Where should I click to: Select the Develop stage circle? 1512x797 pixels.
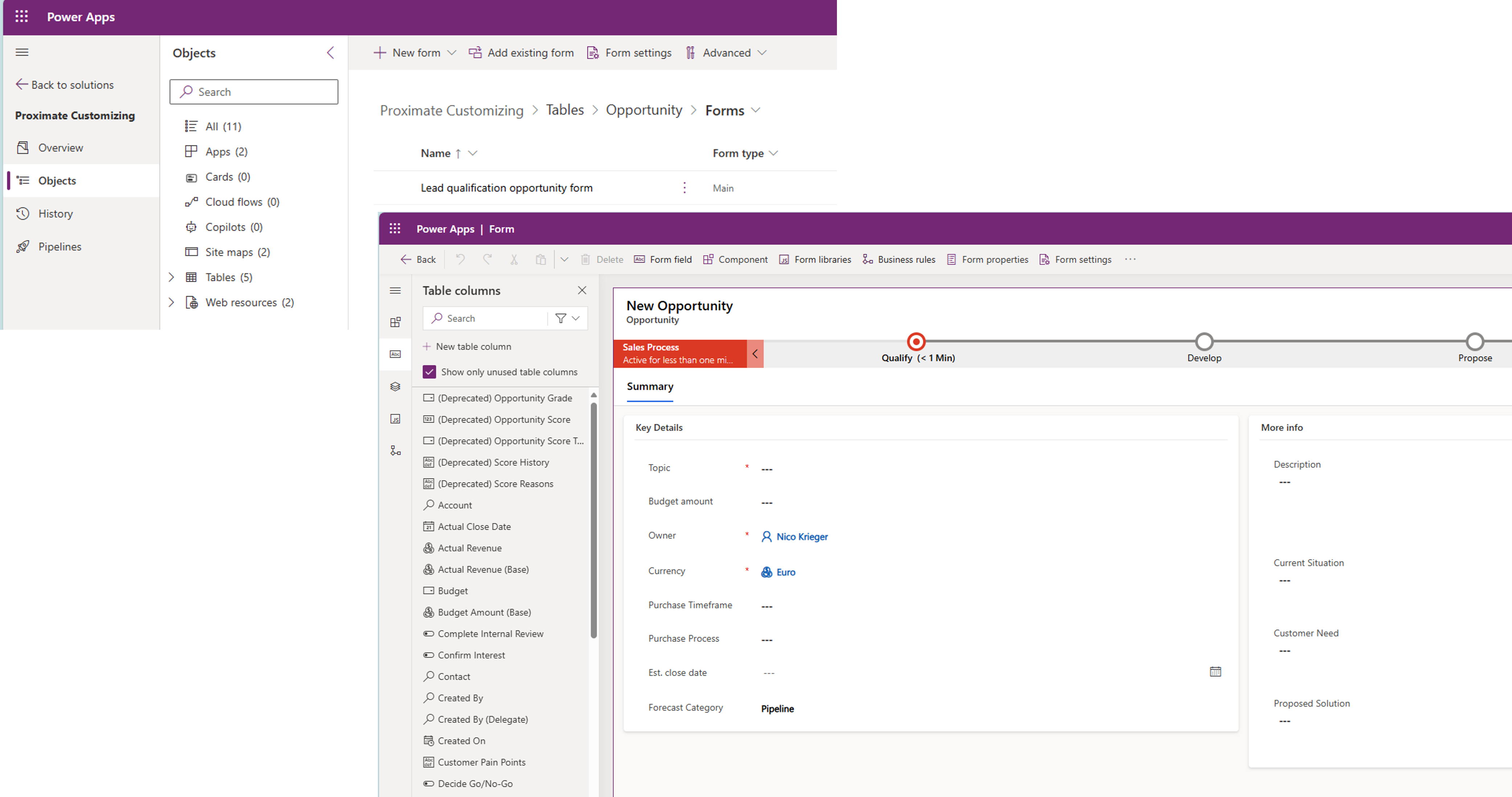1204,342
